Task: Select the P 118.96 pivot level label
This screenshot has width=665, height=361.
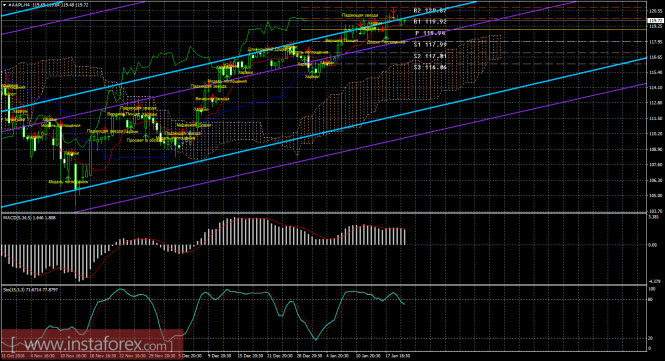Action: (x=430, y=33)
